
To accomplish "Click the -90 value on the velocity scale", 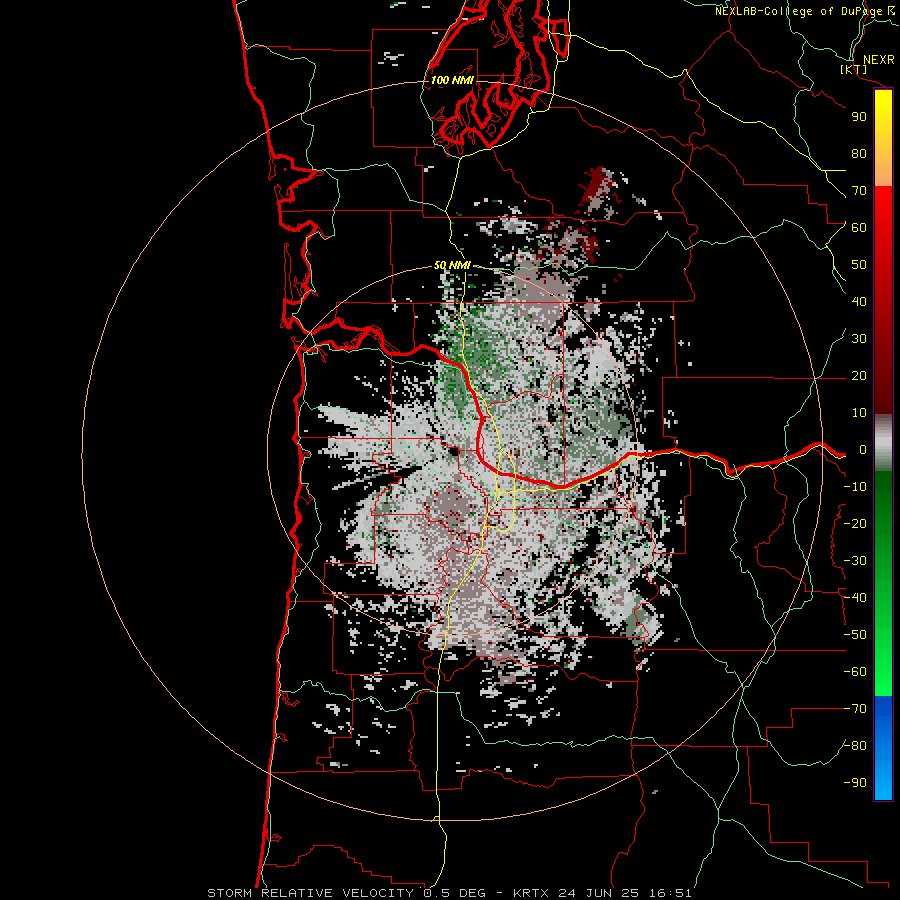I will tap(855, 783).
